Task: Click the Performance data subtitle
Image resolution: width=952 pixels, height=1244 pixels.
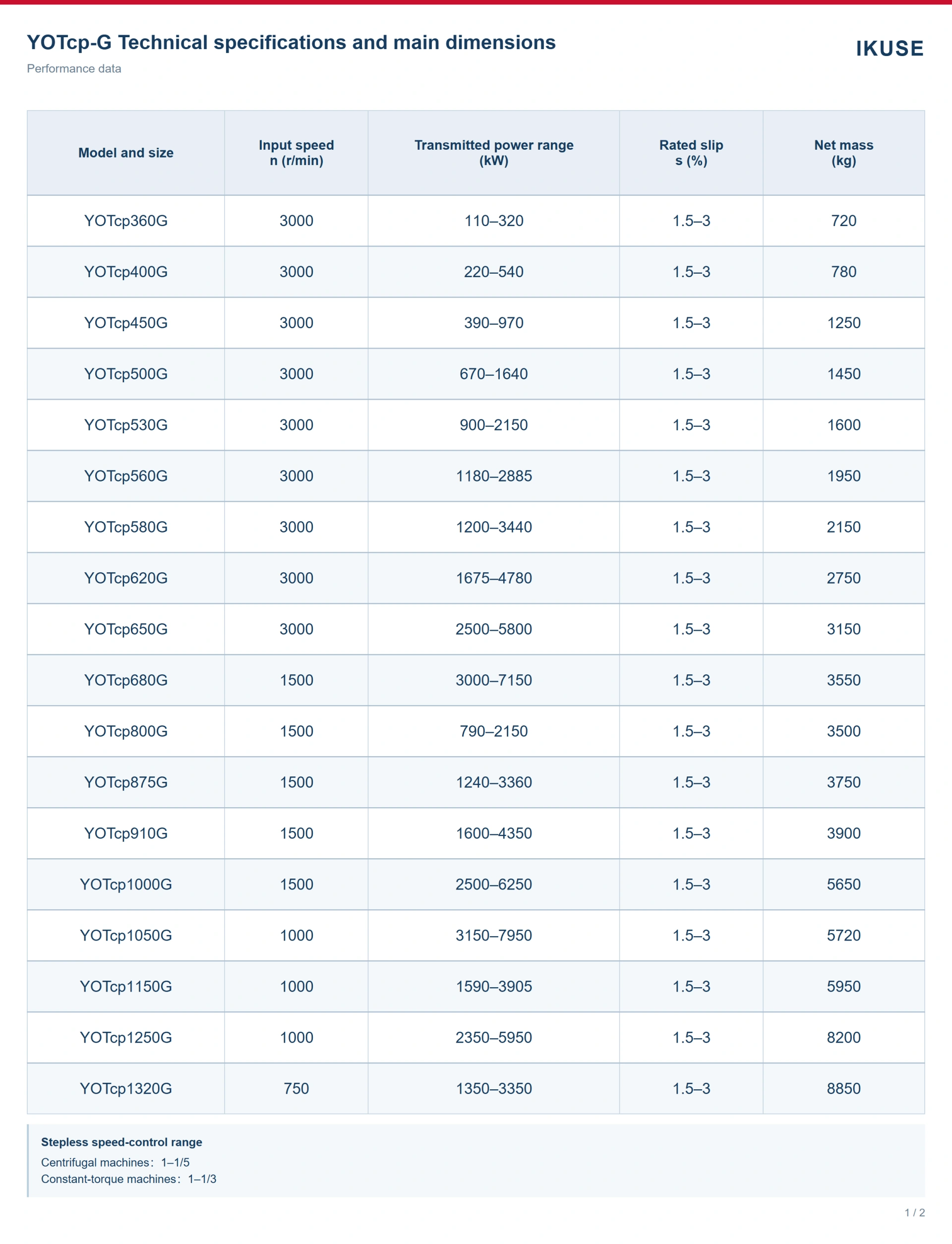Action: point(74,68)
